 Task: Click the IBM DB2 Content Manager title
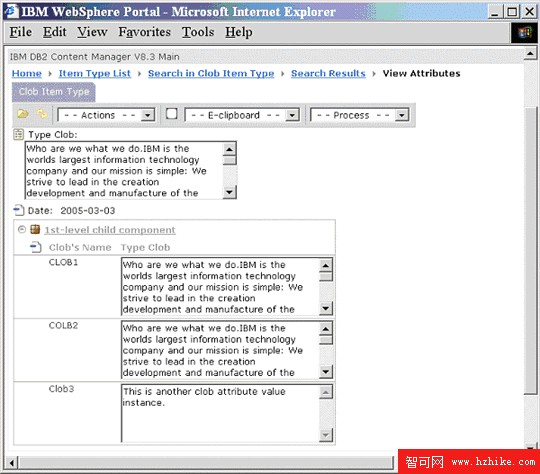(95, 57)
